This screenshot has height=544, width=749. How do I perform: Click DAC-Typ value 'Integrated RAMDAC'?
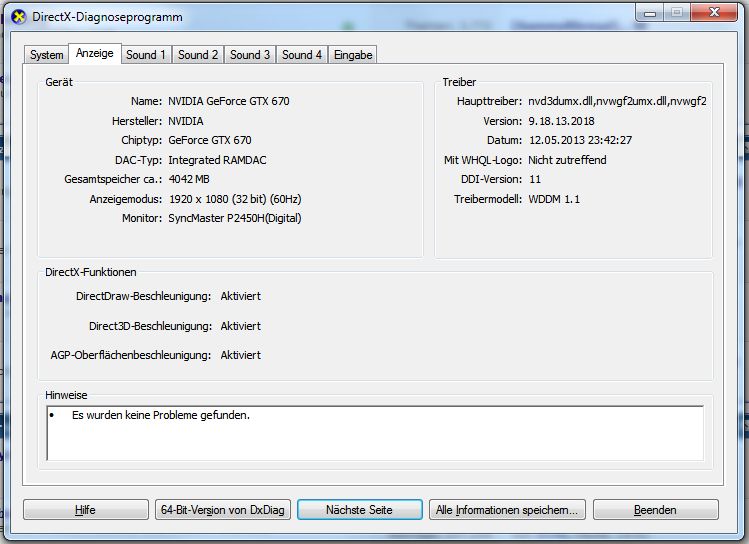[217, 160]
